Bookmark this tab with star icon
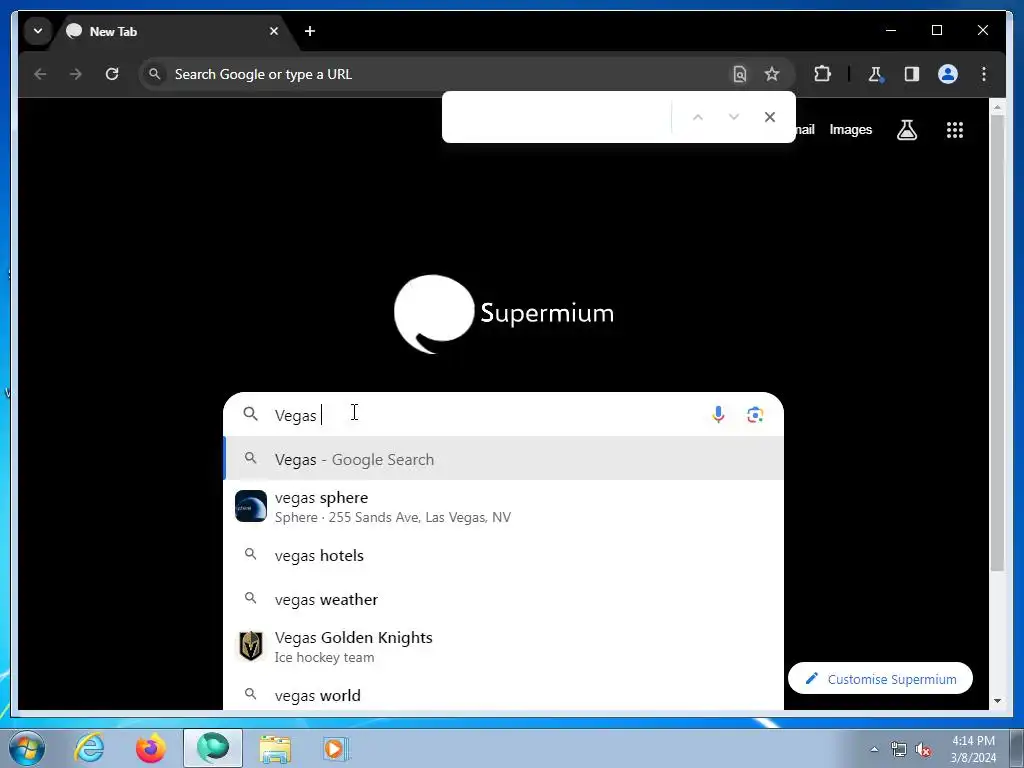Image resolution: width=1024 pixels, height=768 pixels. [x=772, y=74]
